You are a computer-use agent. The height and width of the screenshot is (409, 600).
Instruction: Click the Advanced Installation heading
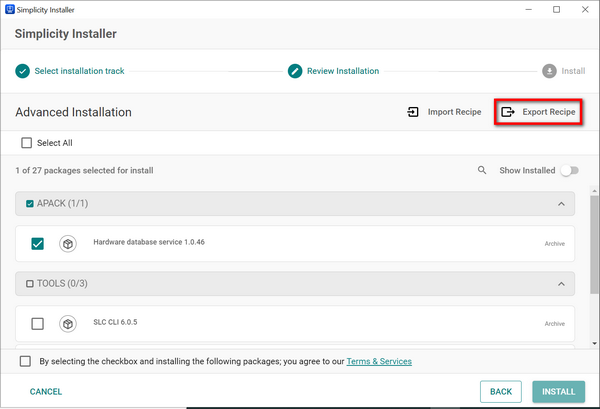coord(73,112)
